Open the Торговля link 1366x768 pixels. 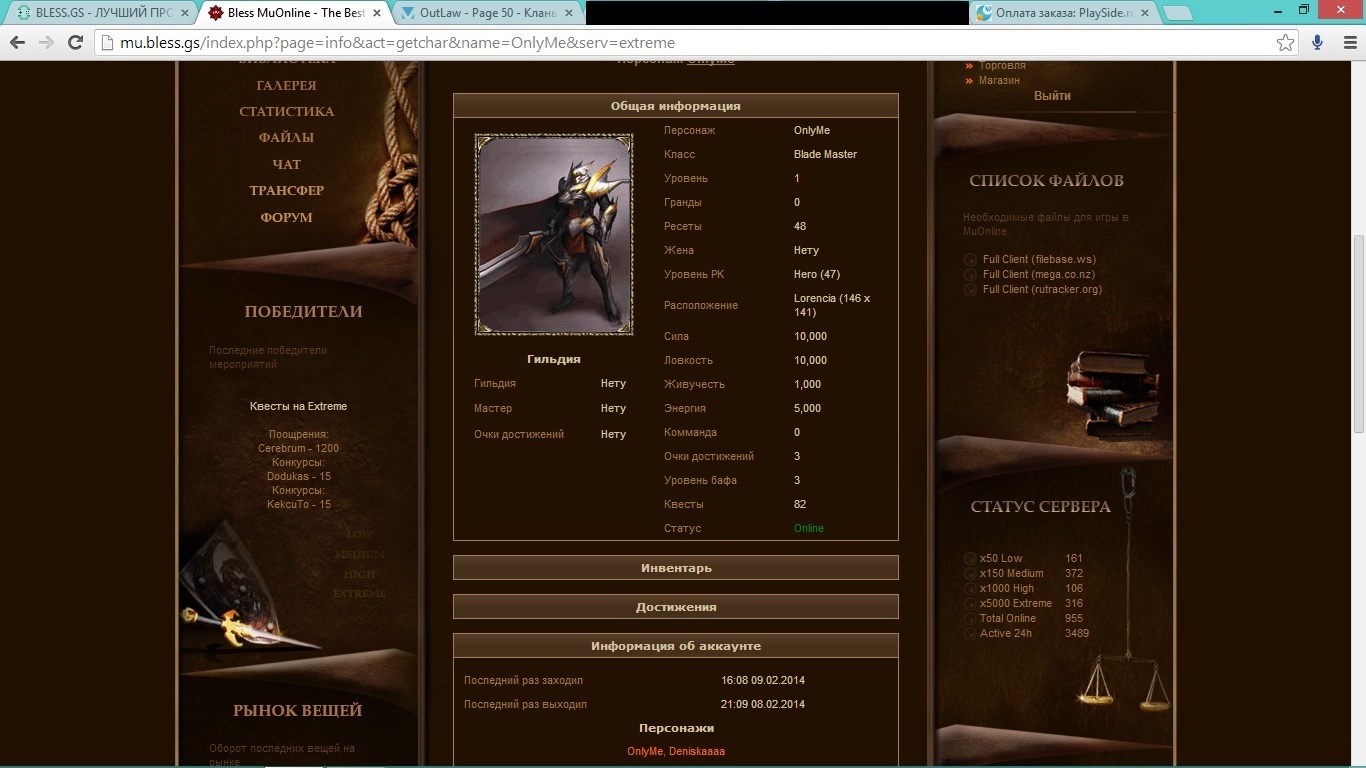pyautogui.click(x=1002, y=66)
